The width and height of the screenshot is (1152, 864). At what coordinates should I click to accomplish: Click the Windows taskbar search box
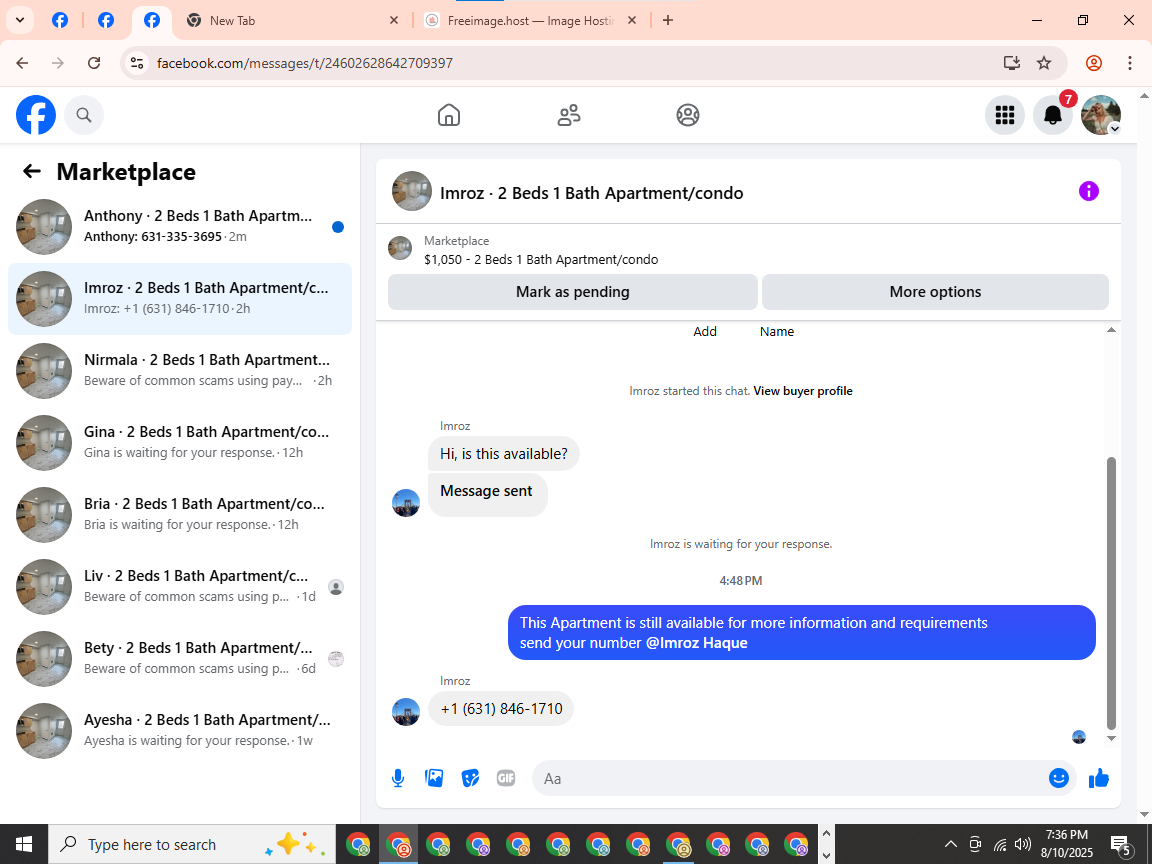tap(192, 844)
